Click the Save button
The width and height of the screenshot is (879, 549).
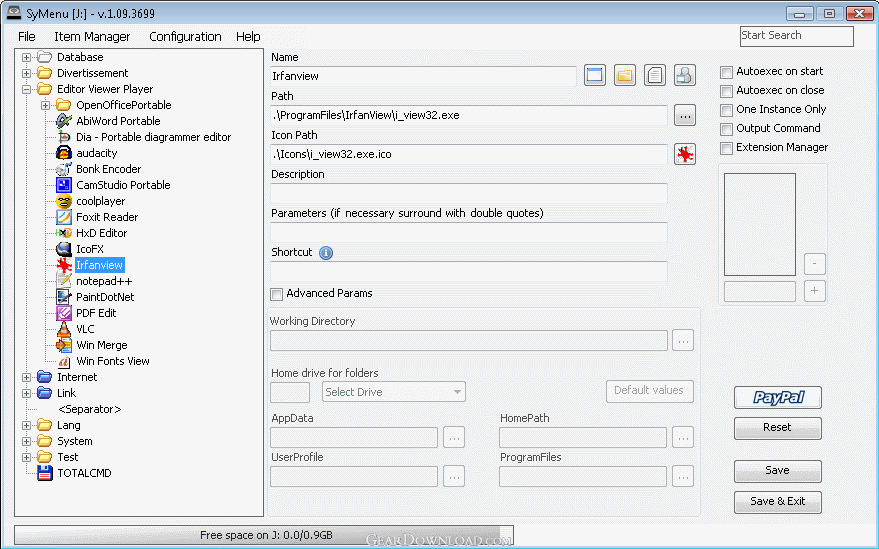click(x=778, y=471)
